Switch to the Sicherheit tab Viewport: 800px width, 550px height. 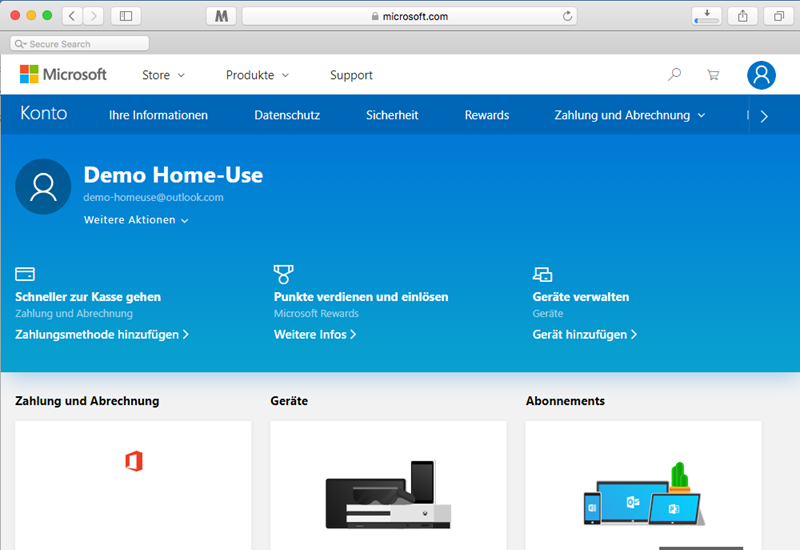[392, 115]
